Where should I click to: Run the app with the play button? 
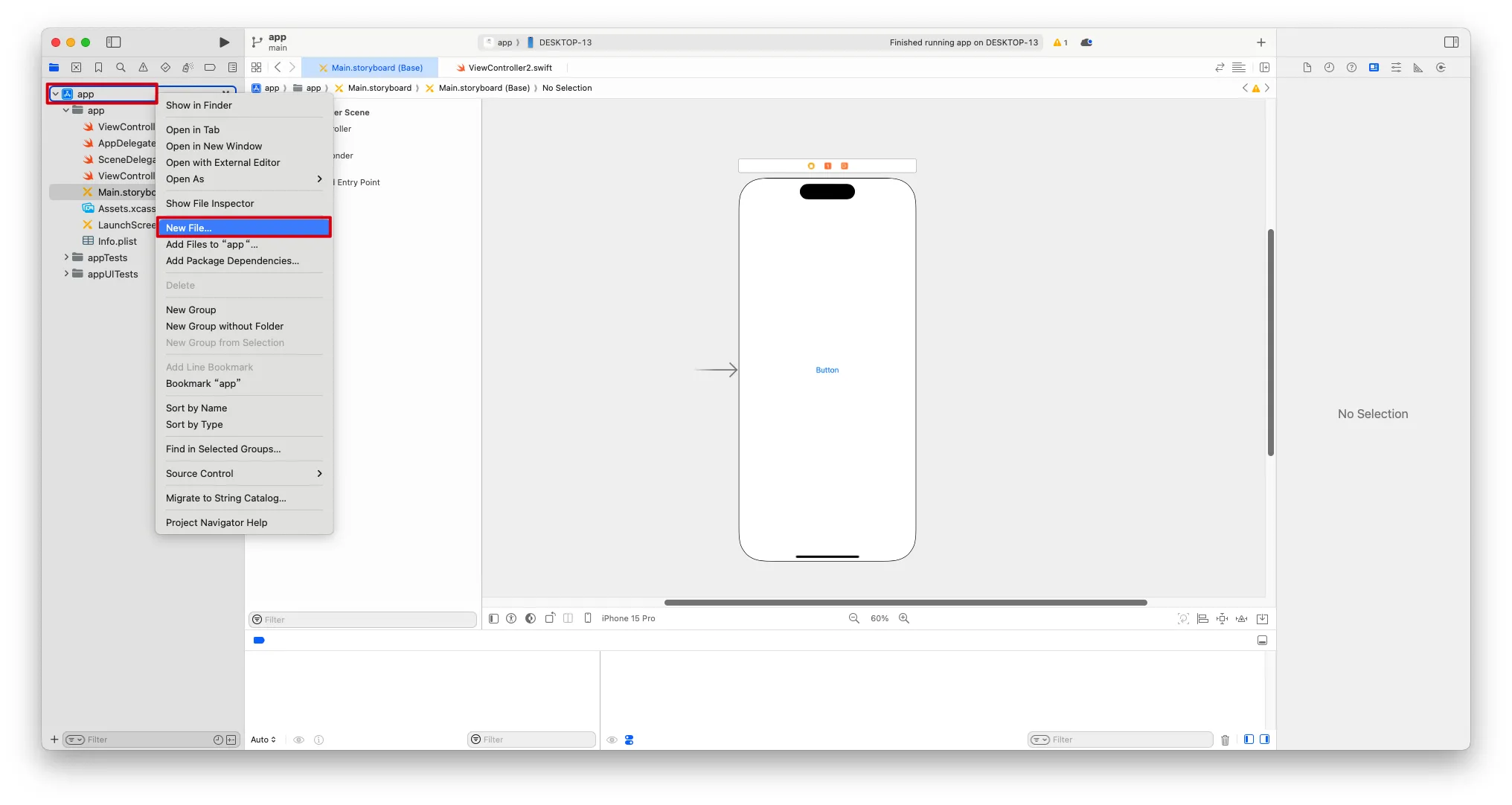click(x=224, y=42)
